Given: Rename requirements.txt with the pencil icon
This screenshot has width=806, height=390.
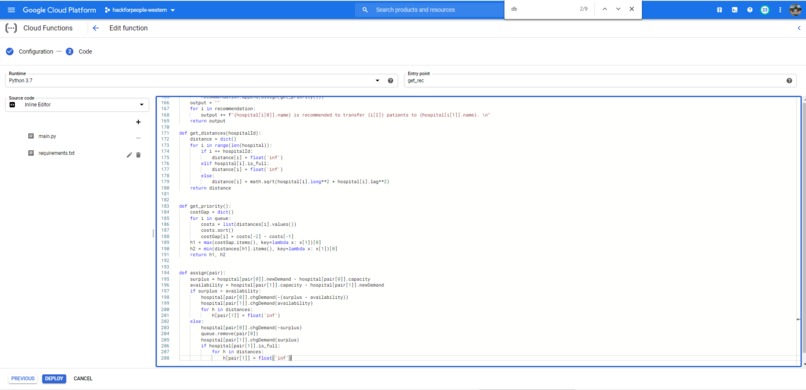Looking at the screenshot, I should [x=129, y=155].
